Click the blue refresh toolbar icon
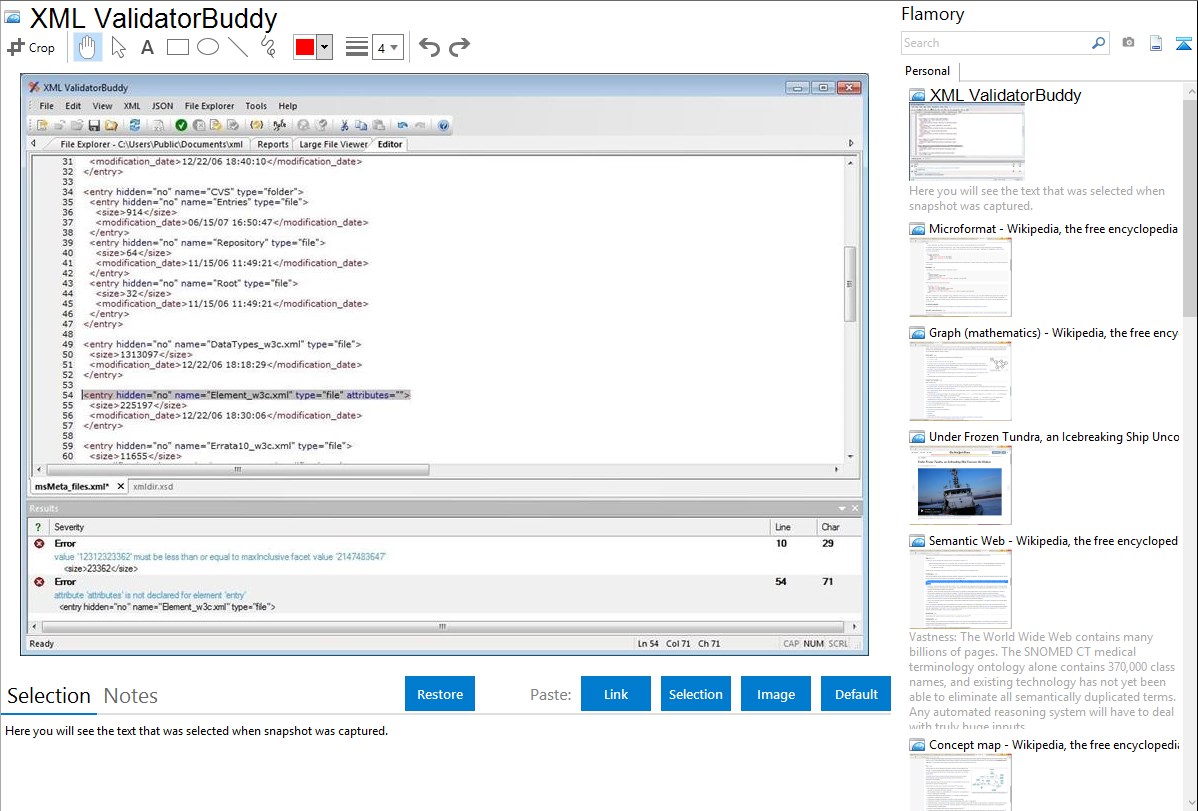Viewport: 1198px width, 811px height. (134, 125)
